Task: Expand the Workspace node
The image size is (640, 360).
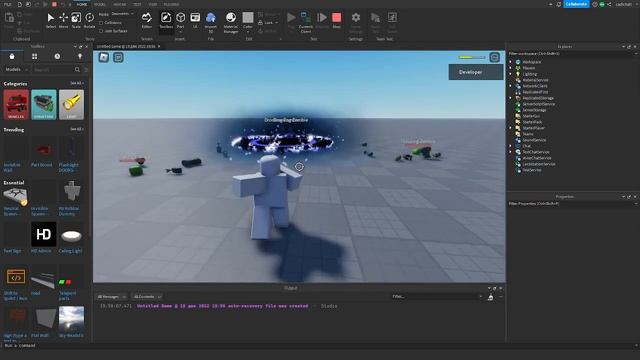Action: 510,62
